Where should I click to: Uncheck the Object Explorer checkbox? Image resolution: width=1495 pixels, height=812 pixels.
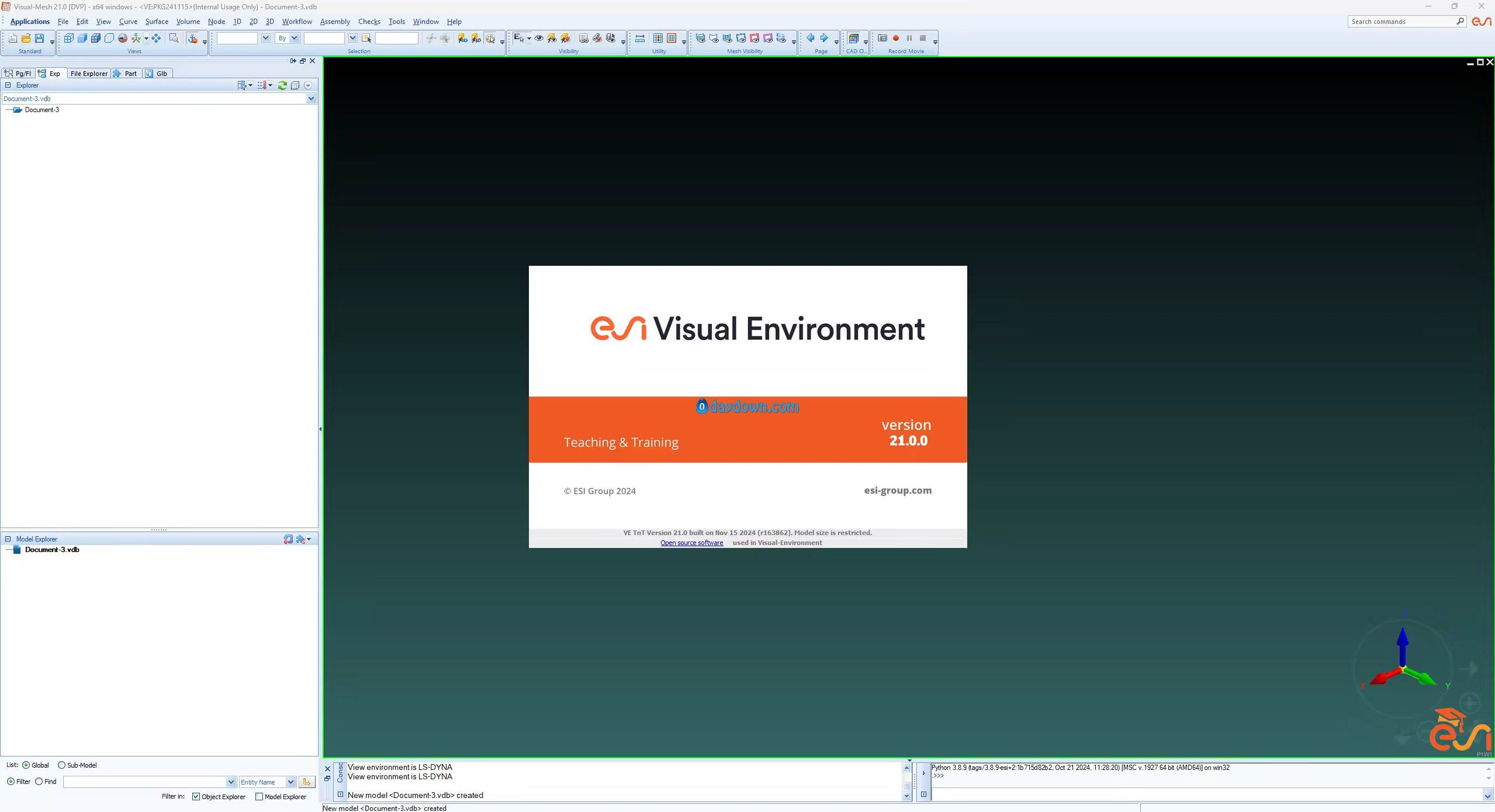tap(196, 797)
